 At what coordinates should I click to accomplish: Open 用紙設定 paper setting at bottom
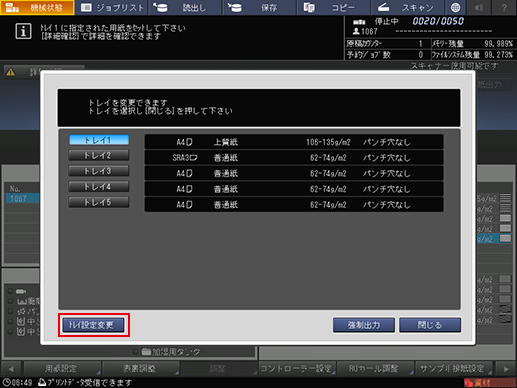pos(62,369)
